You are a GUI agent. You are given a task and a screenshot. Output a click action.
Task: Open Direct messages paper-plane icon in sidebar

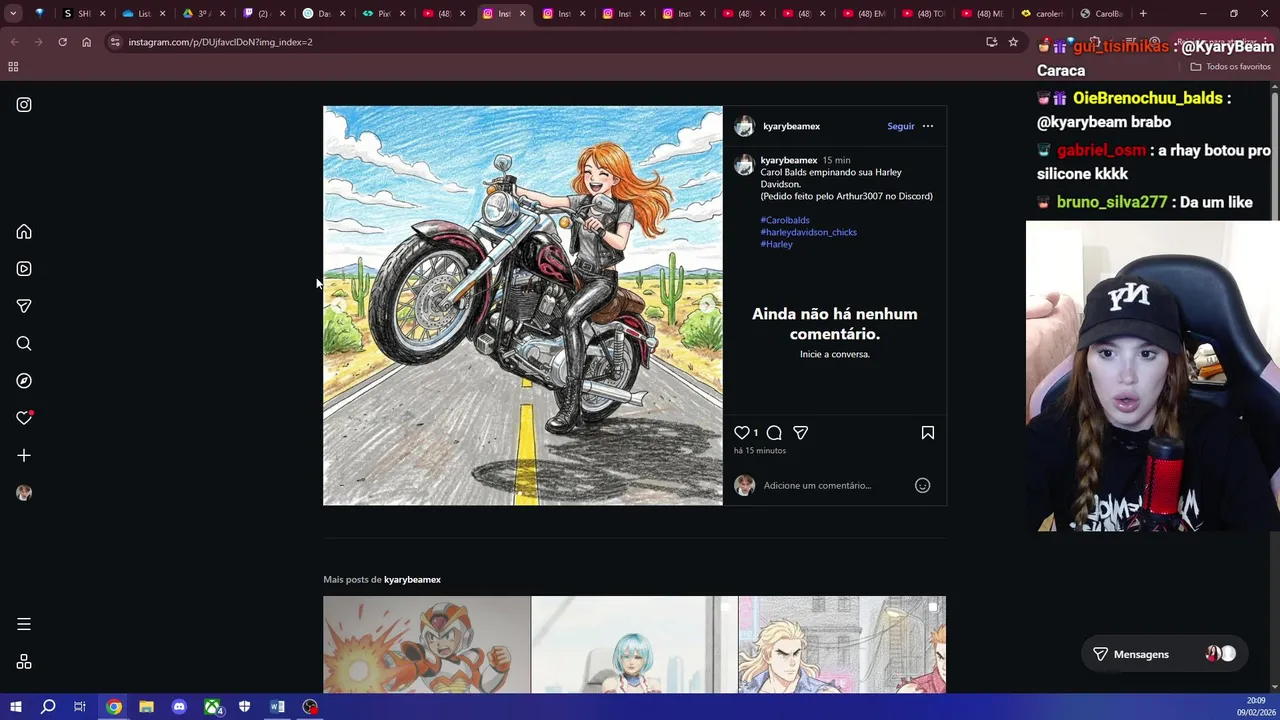[24, 306]
